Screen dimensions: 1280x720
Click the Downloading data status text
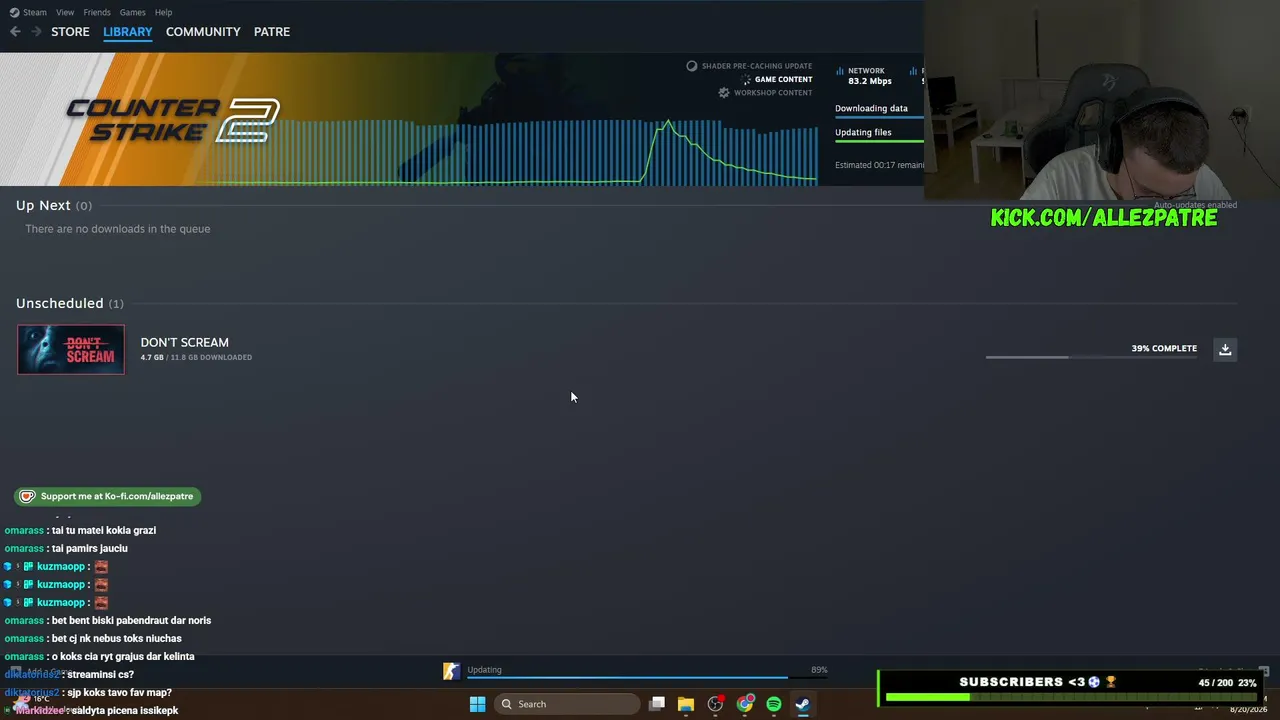pyautogui.click(x=872, y=108)
